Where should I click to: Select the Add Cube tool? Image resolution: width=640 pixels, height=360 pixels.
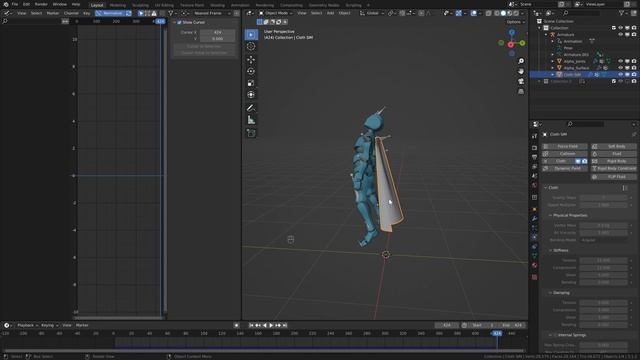pyautogui.click(x=251, y=133)
